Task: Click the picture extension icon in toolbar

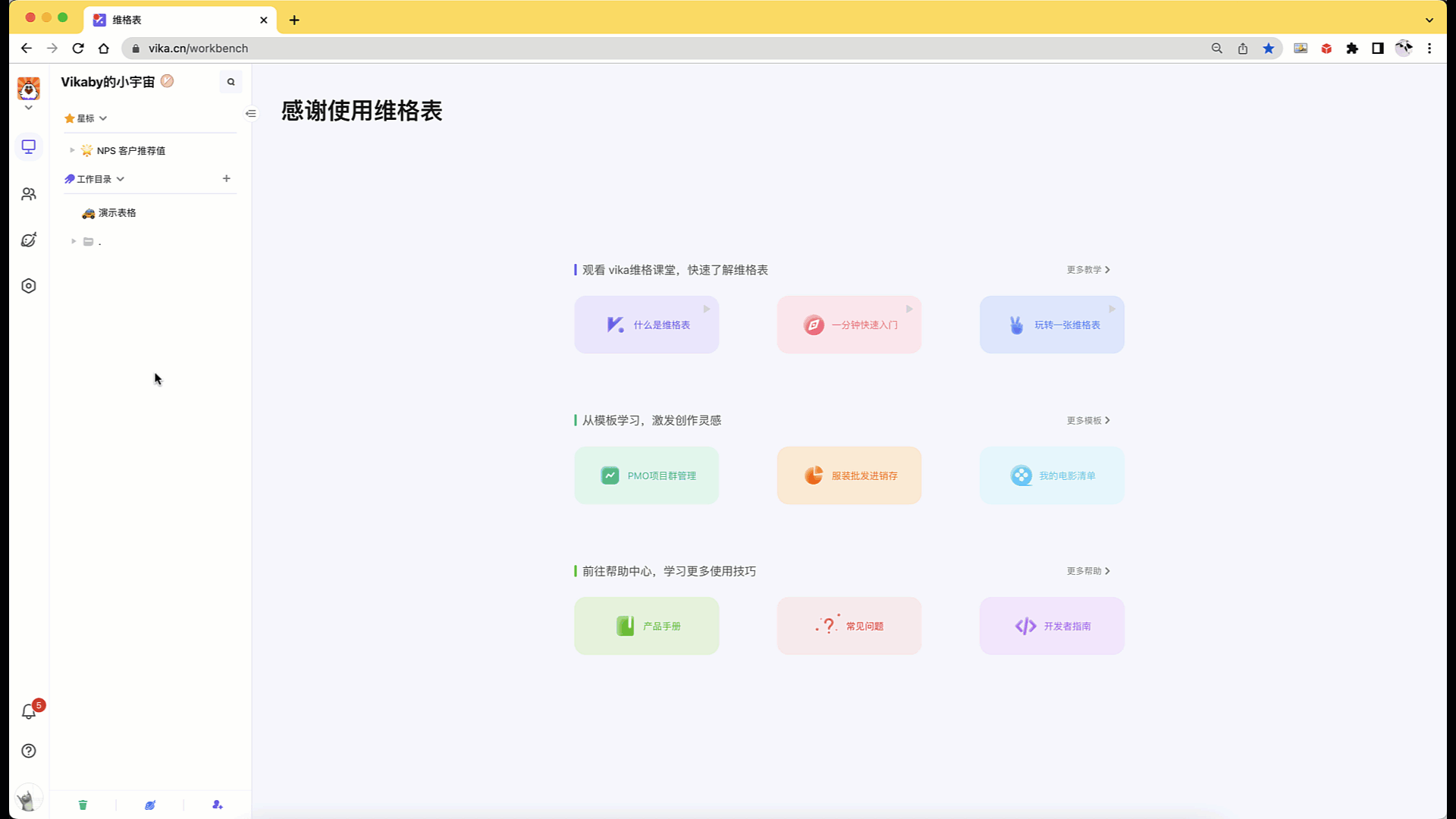Action: click(1301, 48)
